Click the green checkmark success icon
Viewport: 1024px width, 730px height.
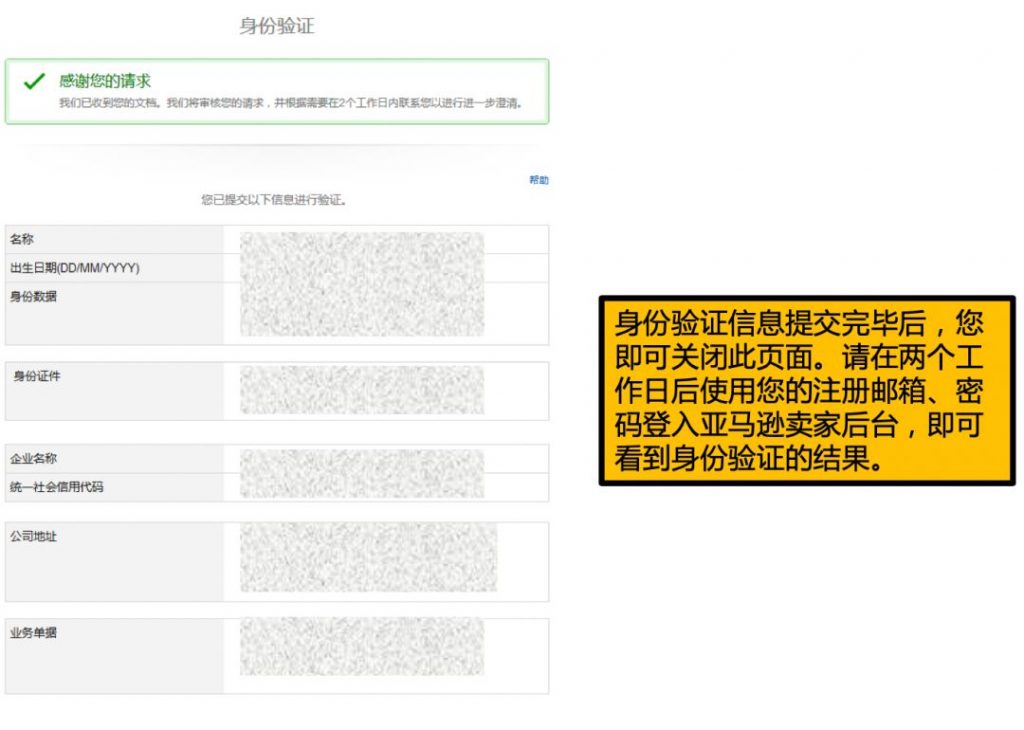point(34,82)
